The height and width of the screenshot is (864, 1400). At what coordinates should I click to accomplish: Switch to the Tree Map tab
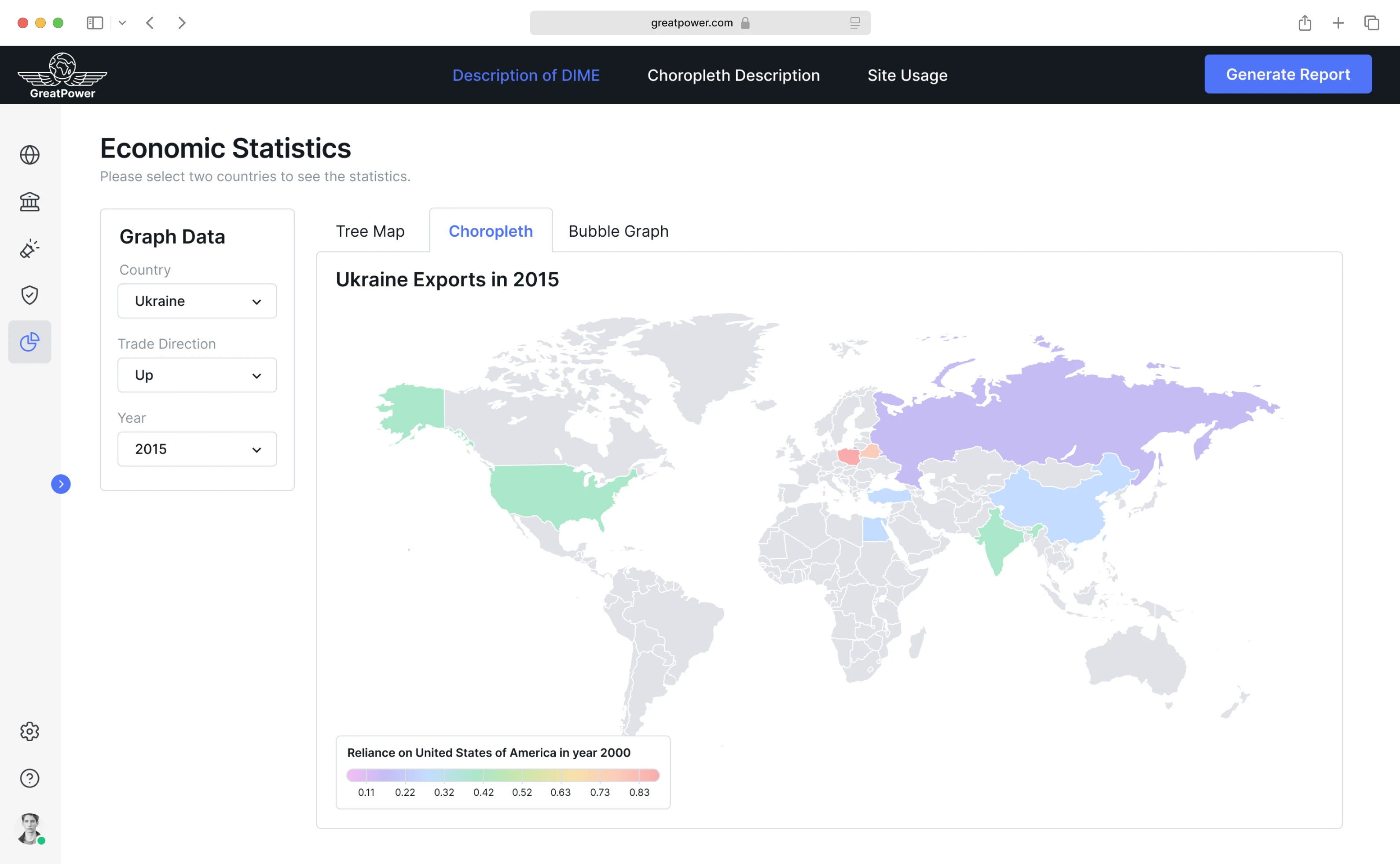[x=370, y=231]
